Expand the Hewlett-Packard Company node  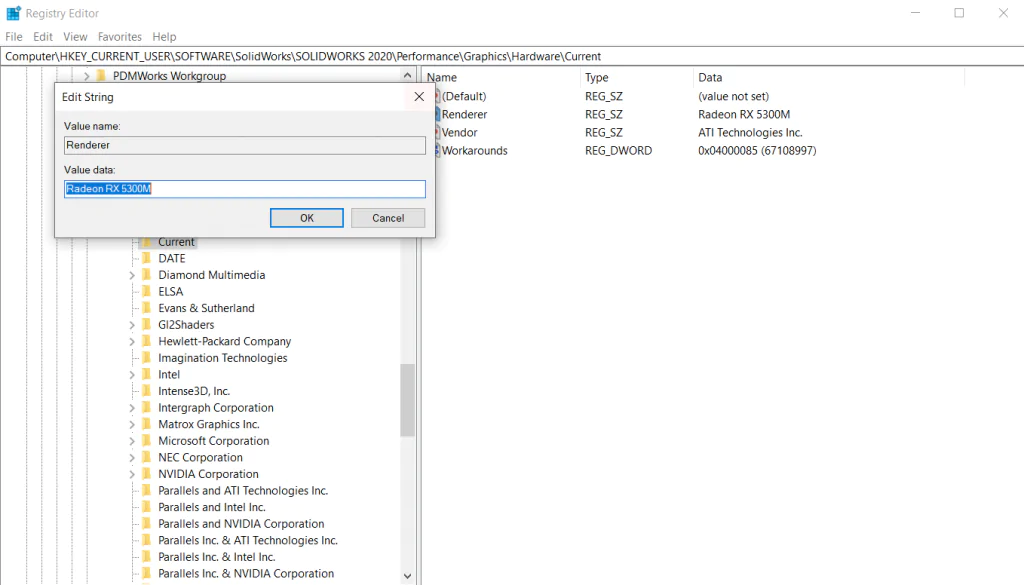coord(132,341)
